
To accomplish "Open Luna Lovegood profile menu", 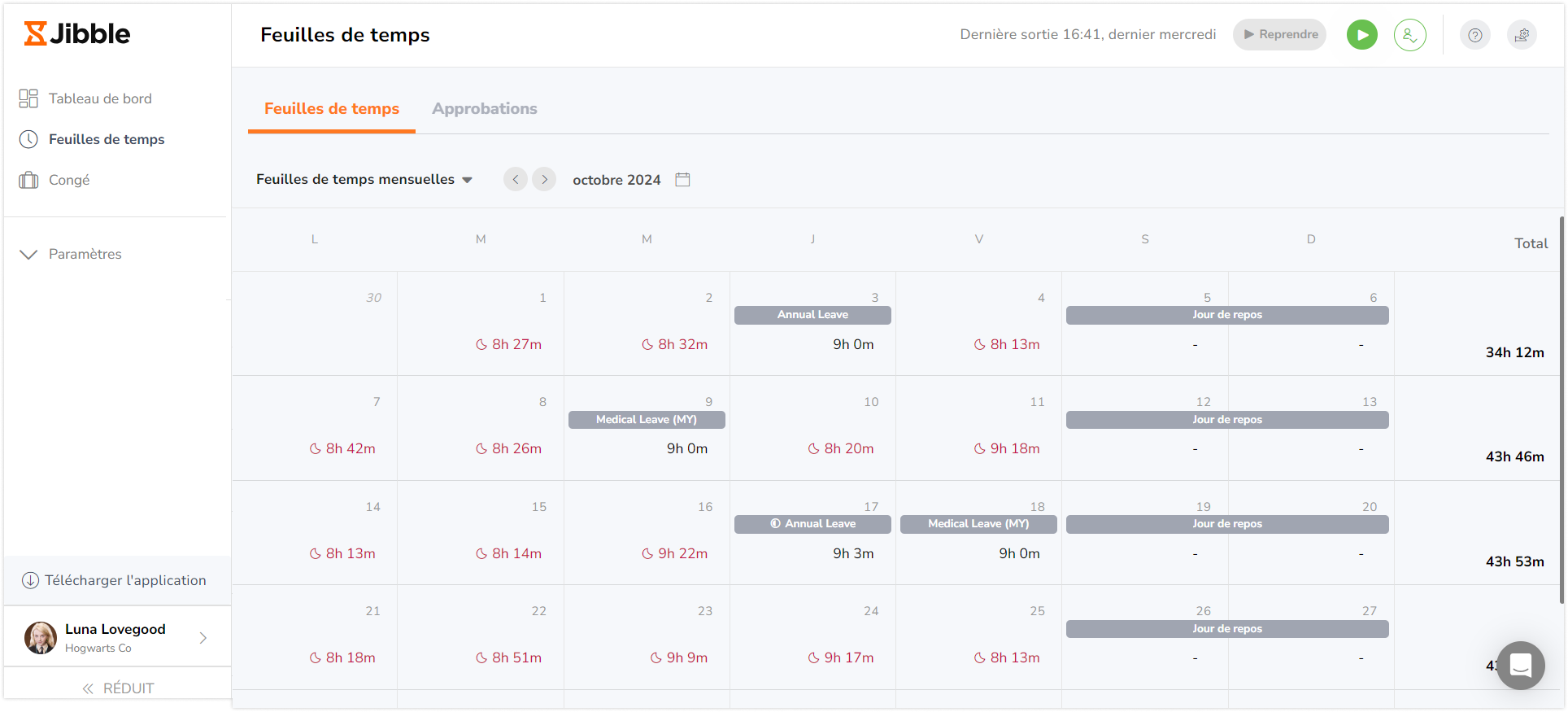I will click(117, 637).
